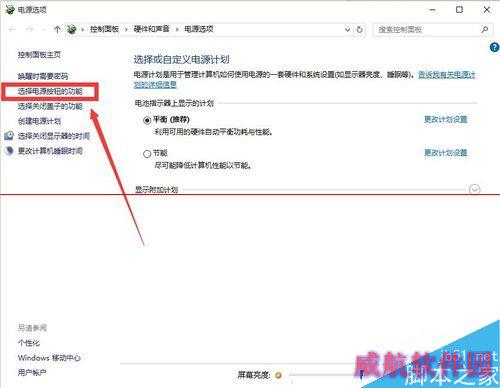Click the display-off time monitor icon
Image resolution: width=500 pixels, height=388 pixels.
[9, 136]
